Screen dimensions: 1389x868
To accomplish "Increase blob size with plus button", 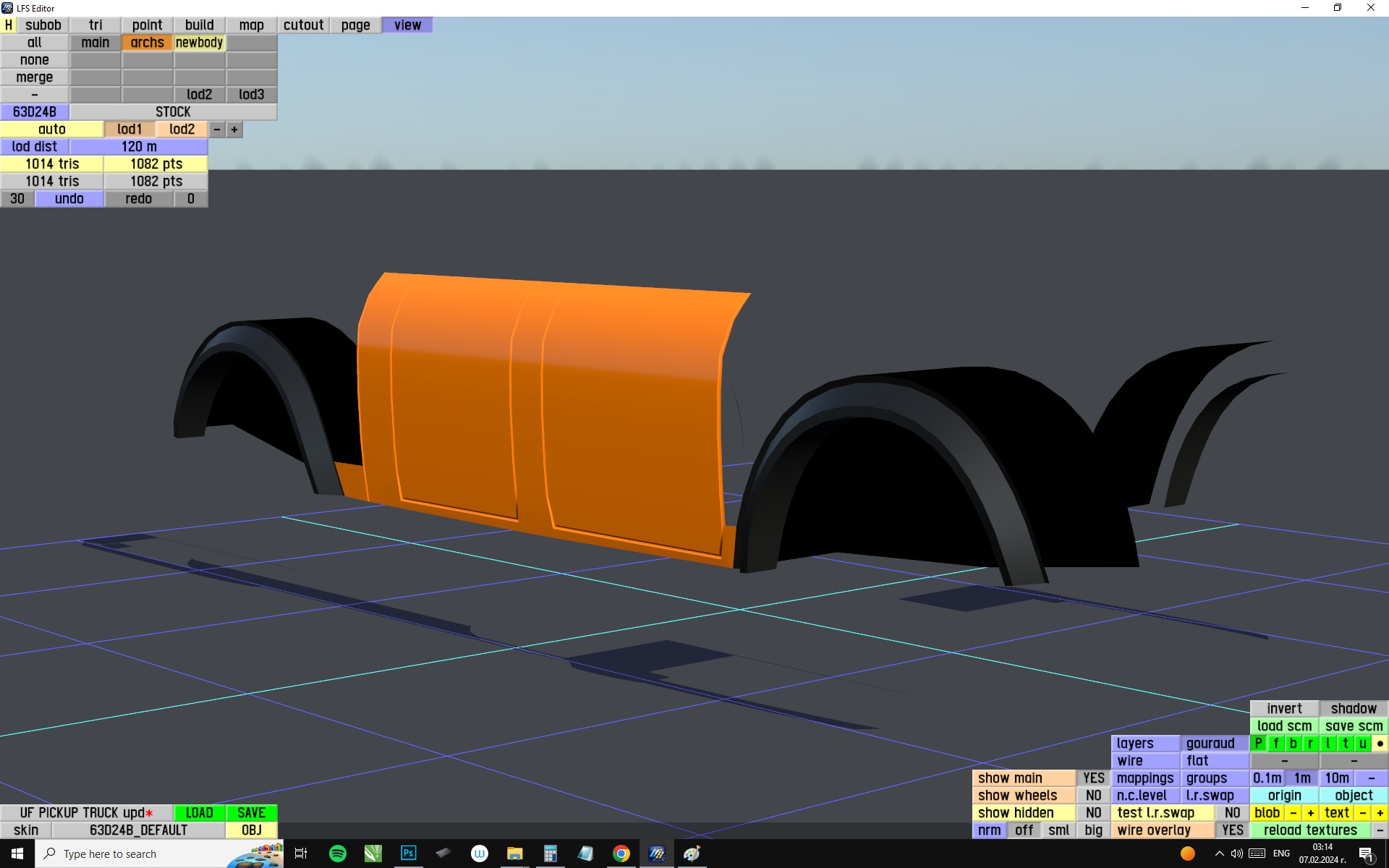I will pyautogui.click(x=1310, y=812).
